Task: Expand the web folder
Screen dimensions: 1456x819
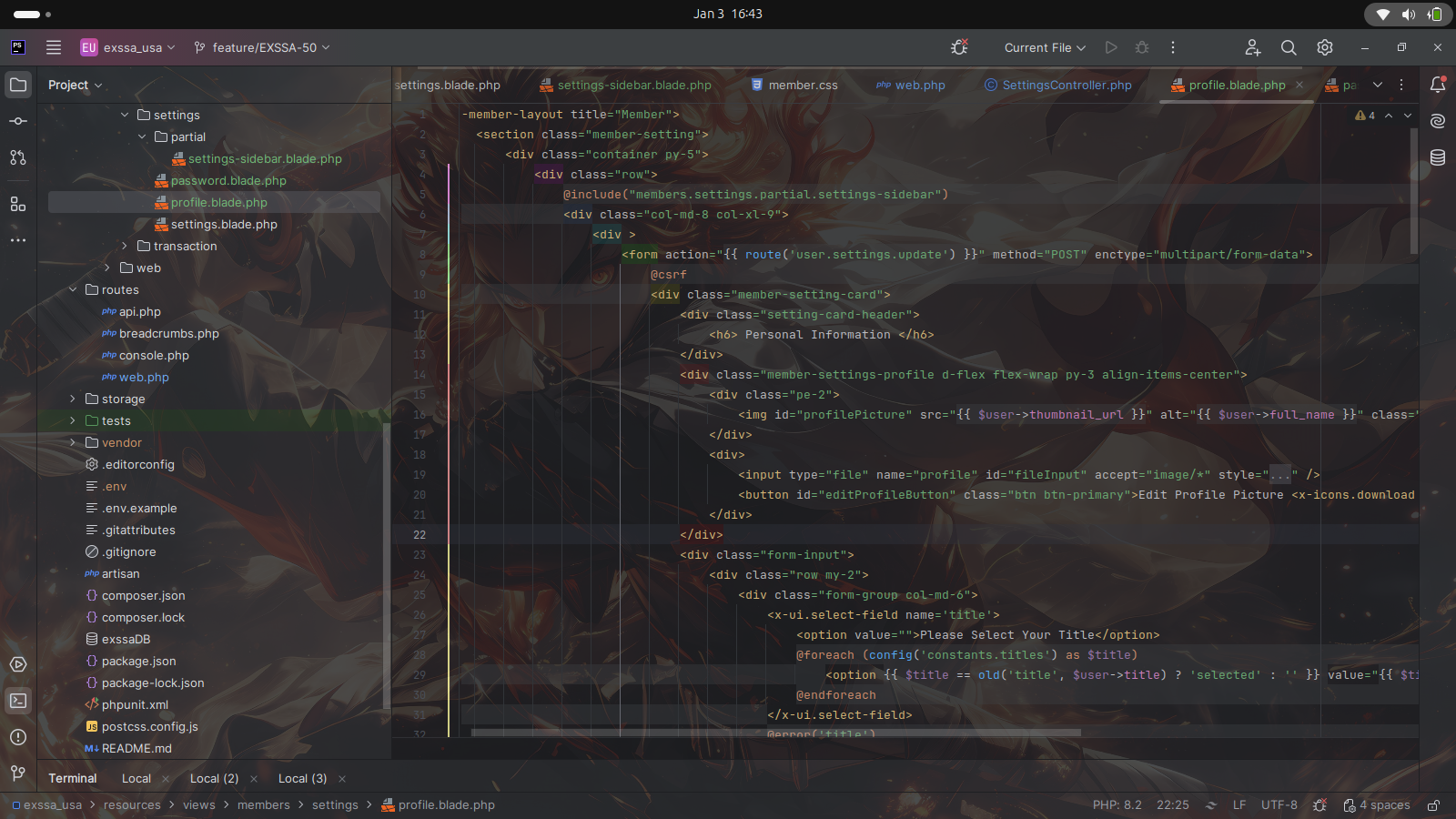Action: click(x=107, y=268)
